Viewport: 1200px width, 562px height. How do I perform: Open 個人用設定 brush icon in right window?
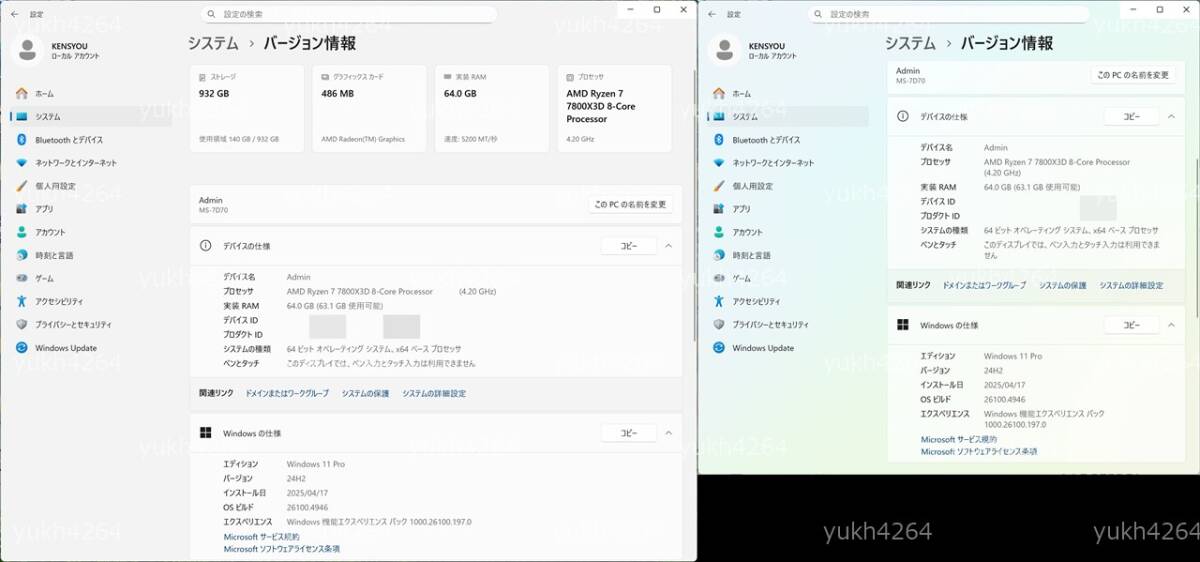coord(718,186)
